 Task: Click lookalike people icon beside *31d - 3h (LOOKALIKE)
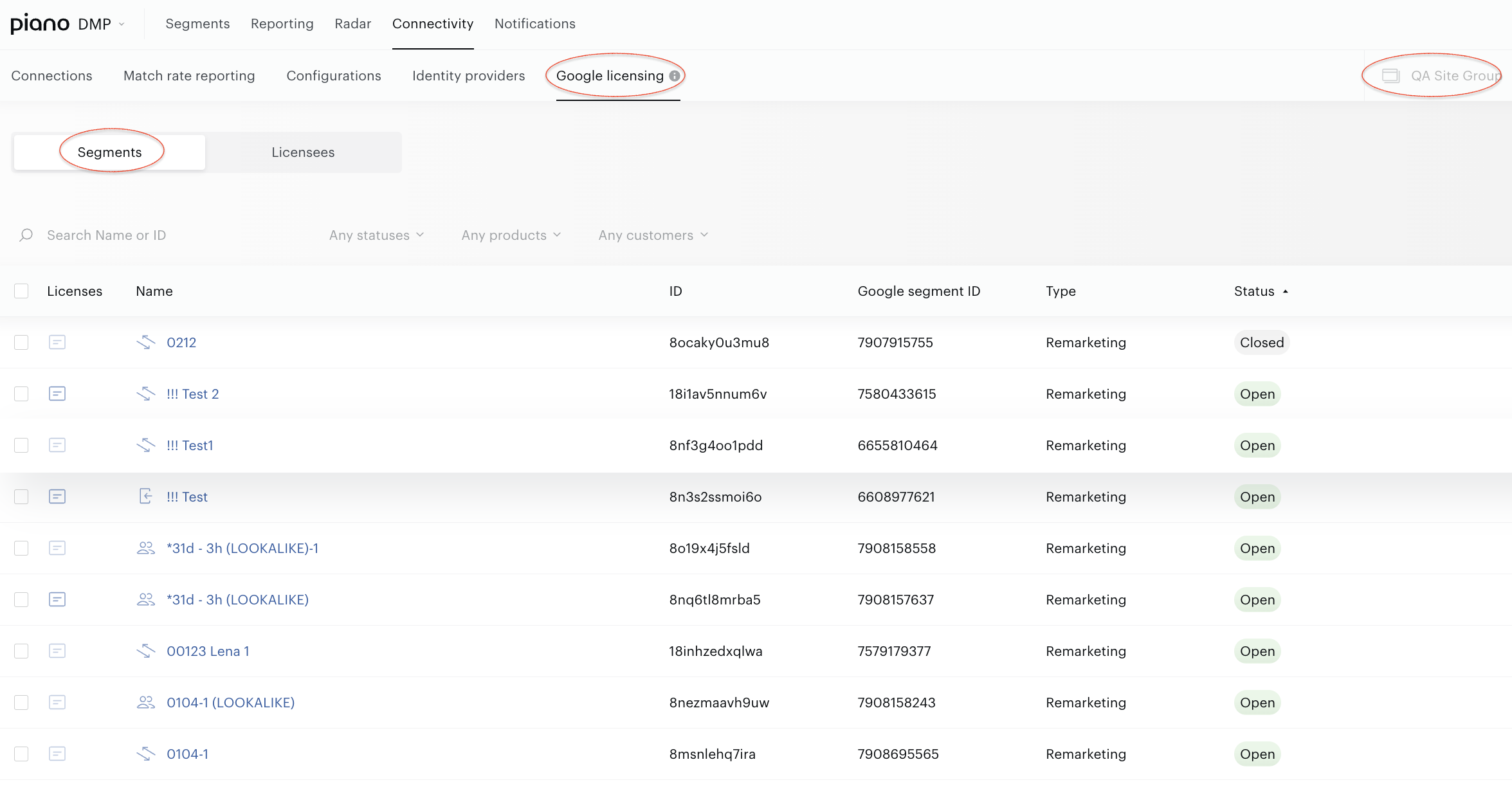pyautogui.click(x=146, y=599)
